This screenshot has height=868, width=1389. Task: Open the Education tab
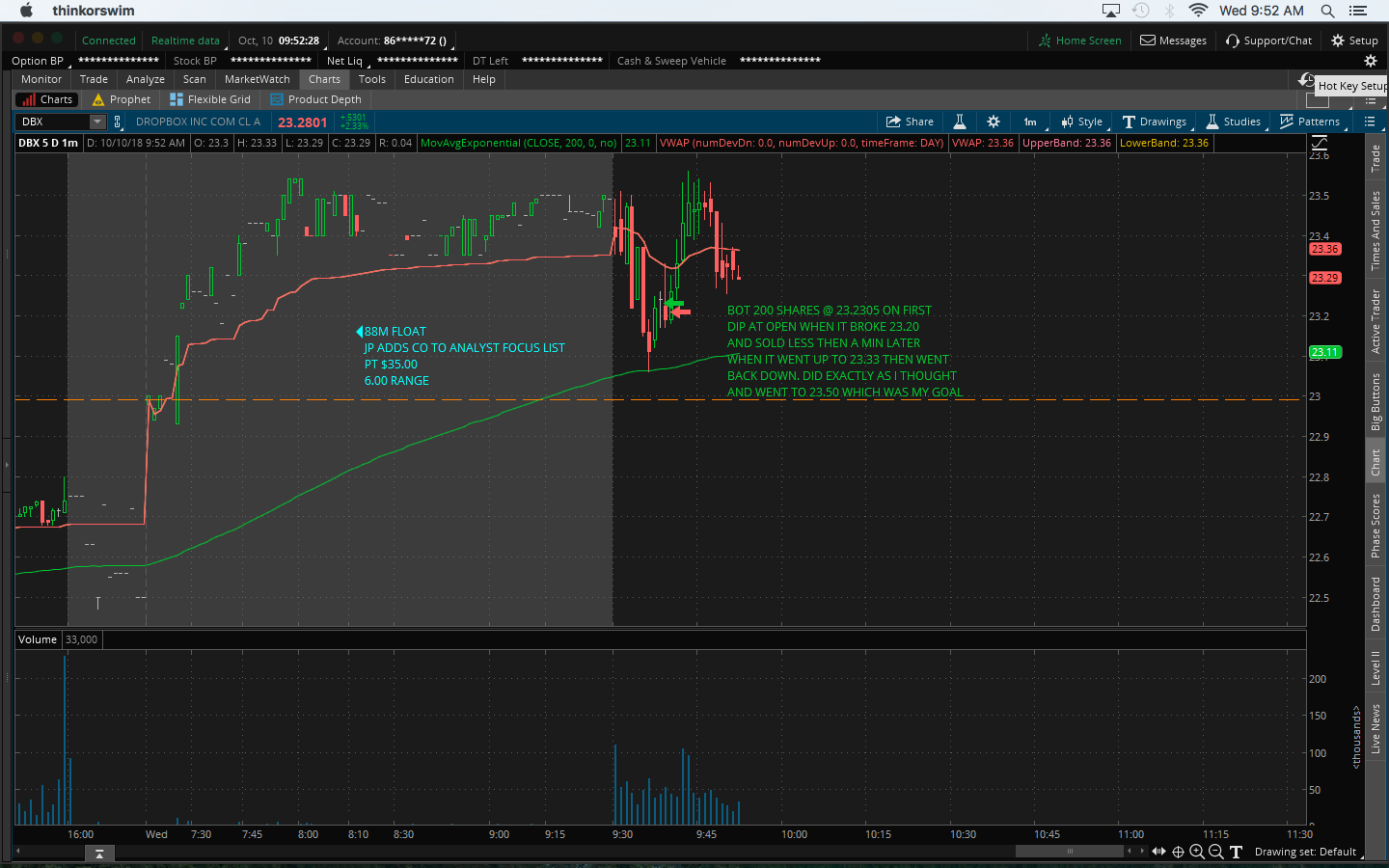pos(429,79)
